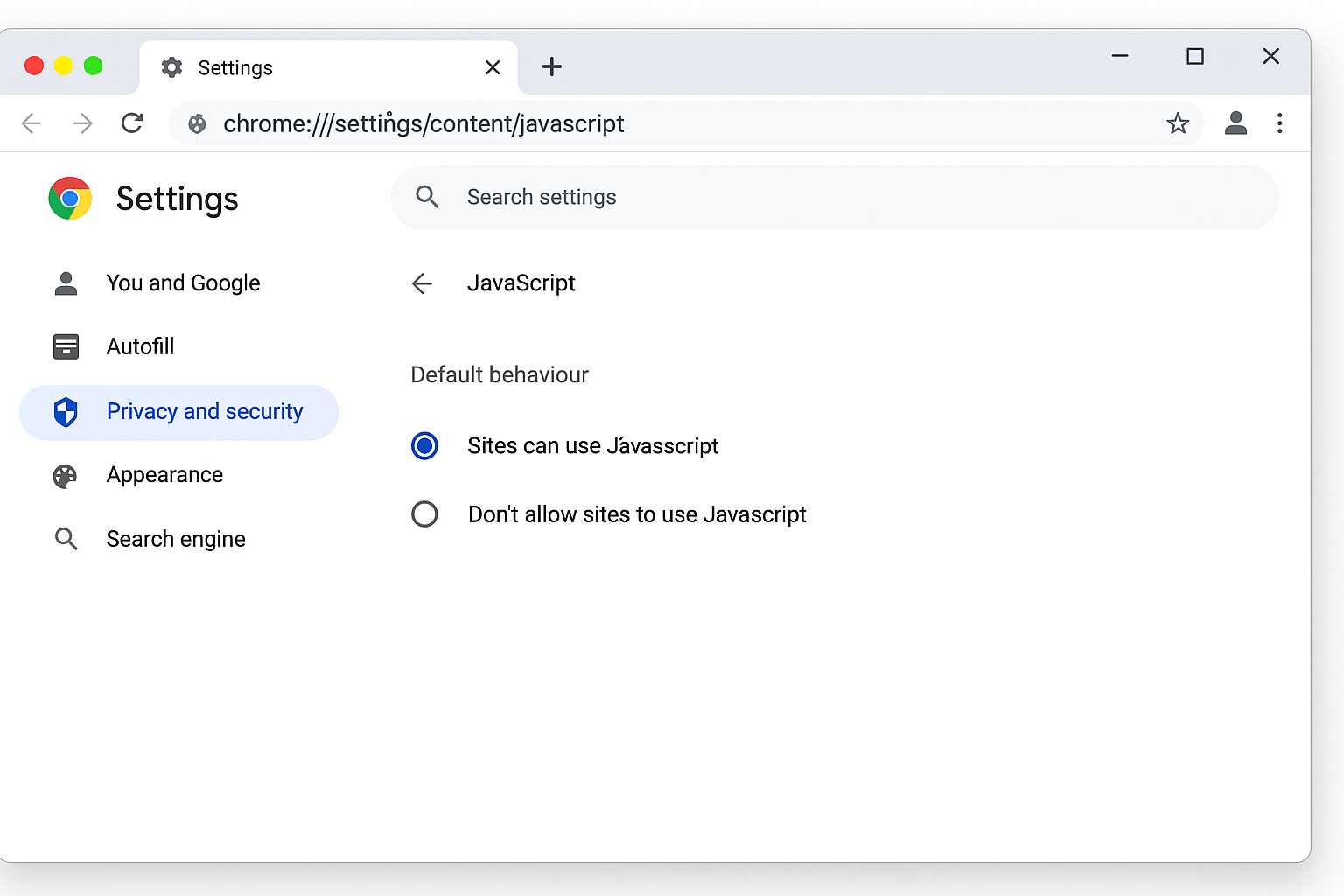Image resolution: width=1344 pixels, height=896 pixels.
Task: Click the back navigation arrow icon
Action: tap(31, 123)
